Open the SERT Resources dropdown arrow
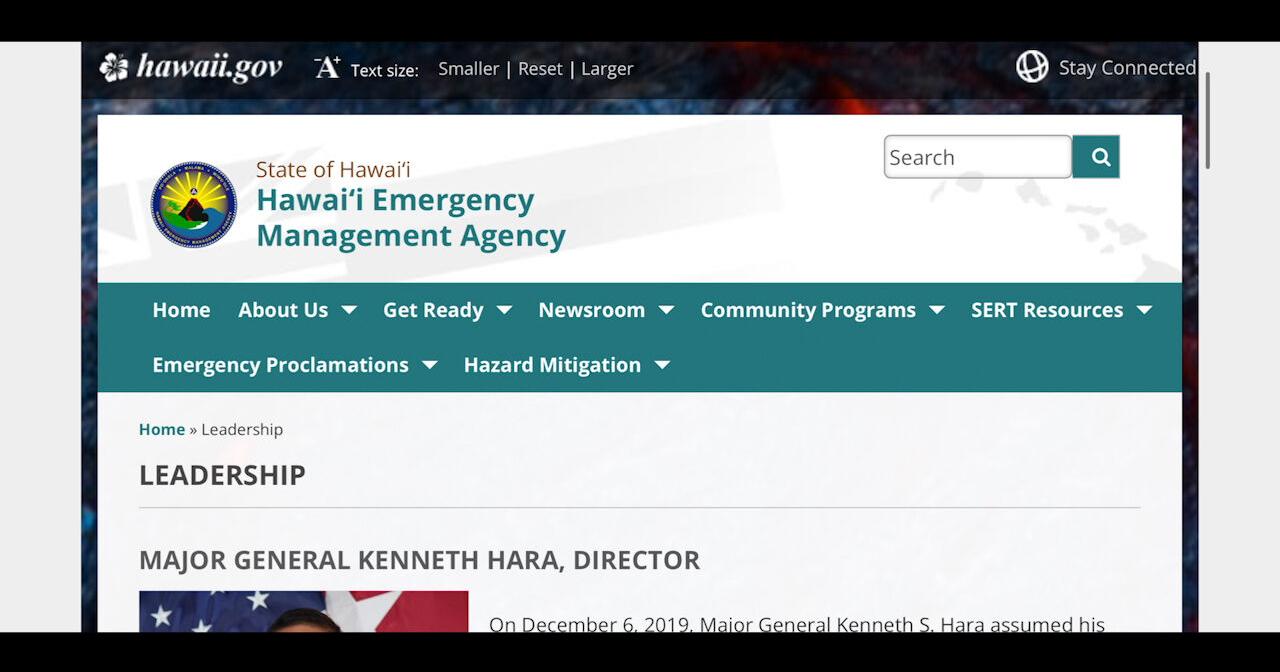This screenshot has height=672, width=1280. point(1144,310)
